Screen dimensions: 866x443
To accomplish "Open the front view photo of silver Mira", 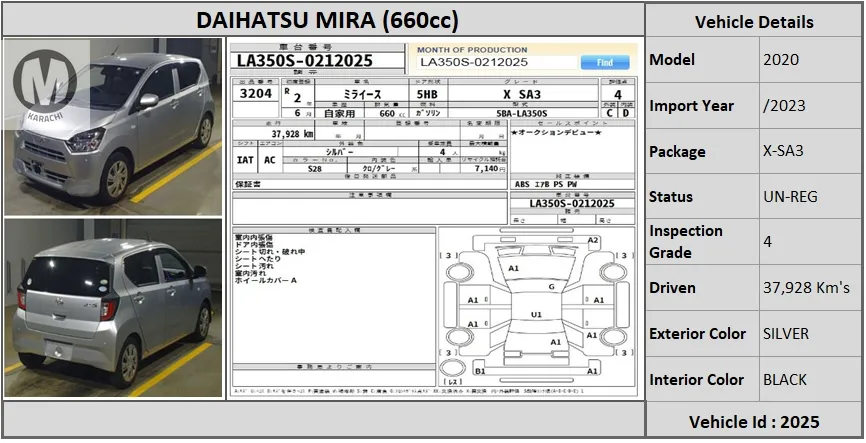I will pos(113,126).
